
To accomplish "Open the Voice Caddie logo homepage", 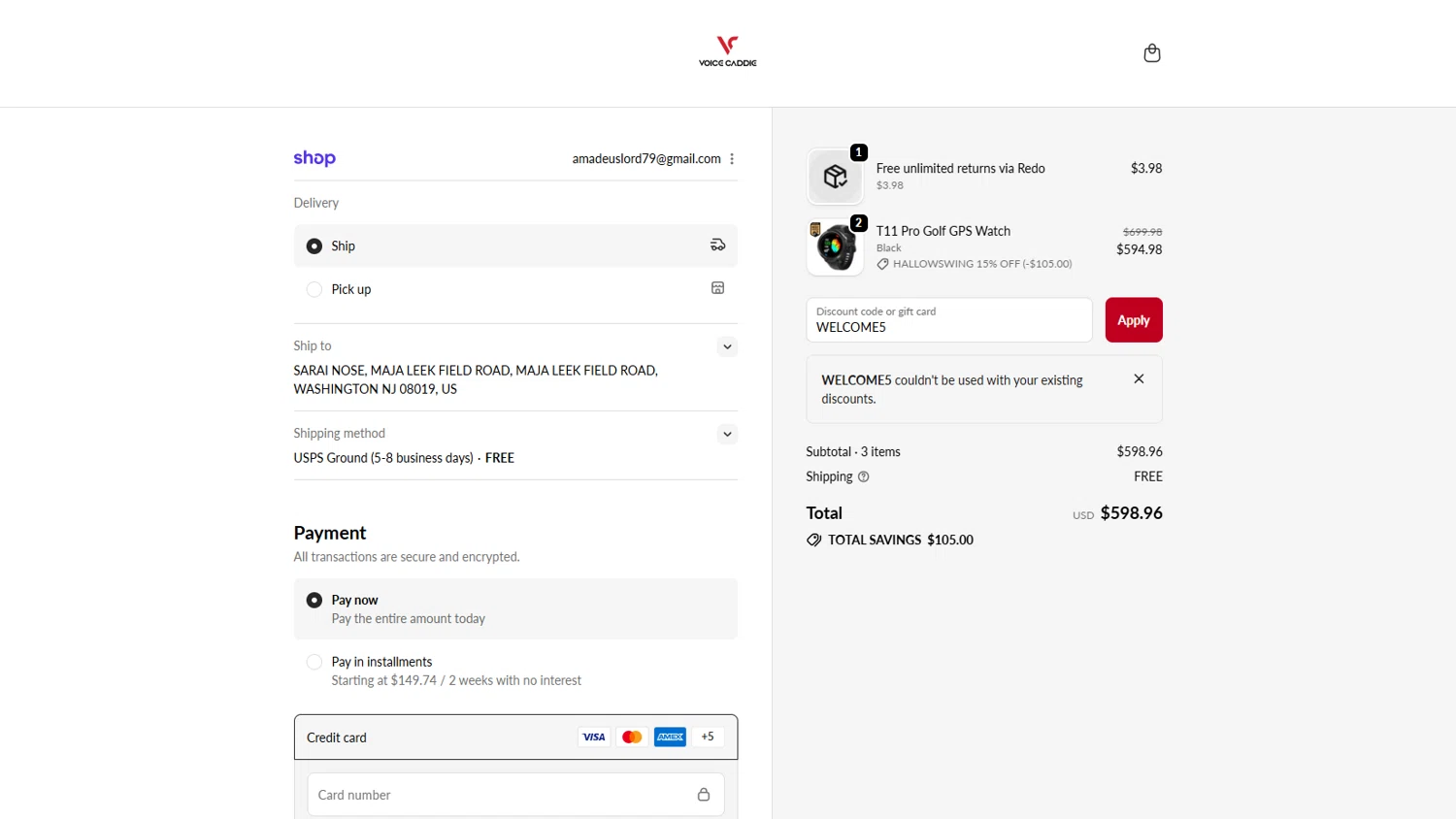I will click(x=727, y=51).
